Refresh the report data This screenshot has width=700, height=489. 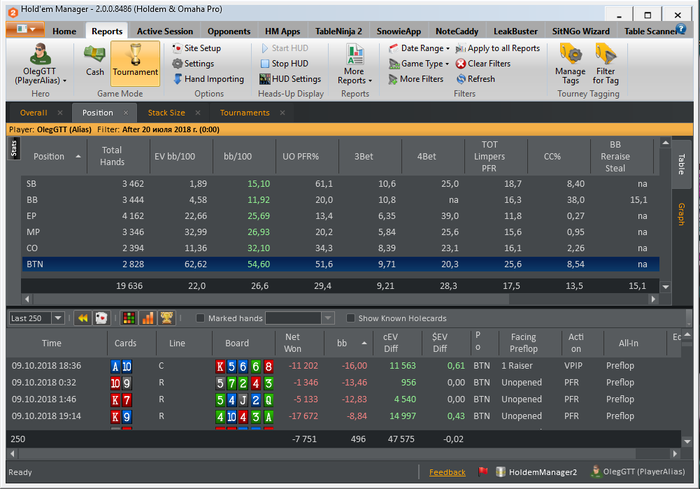pyautogui.click(x=476, y=79)
